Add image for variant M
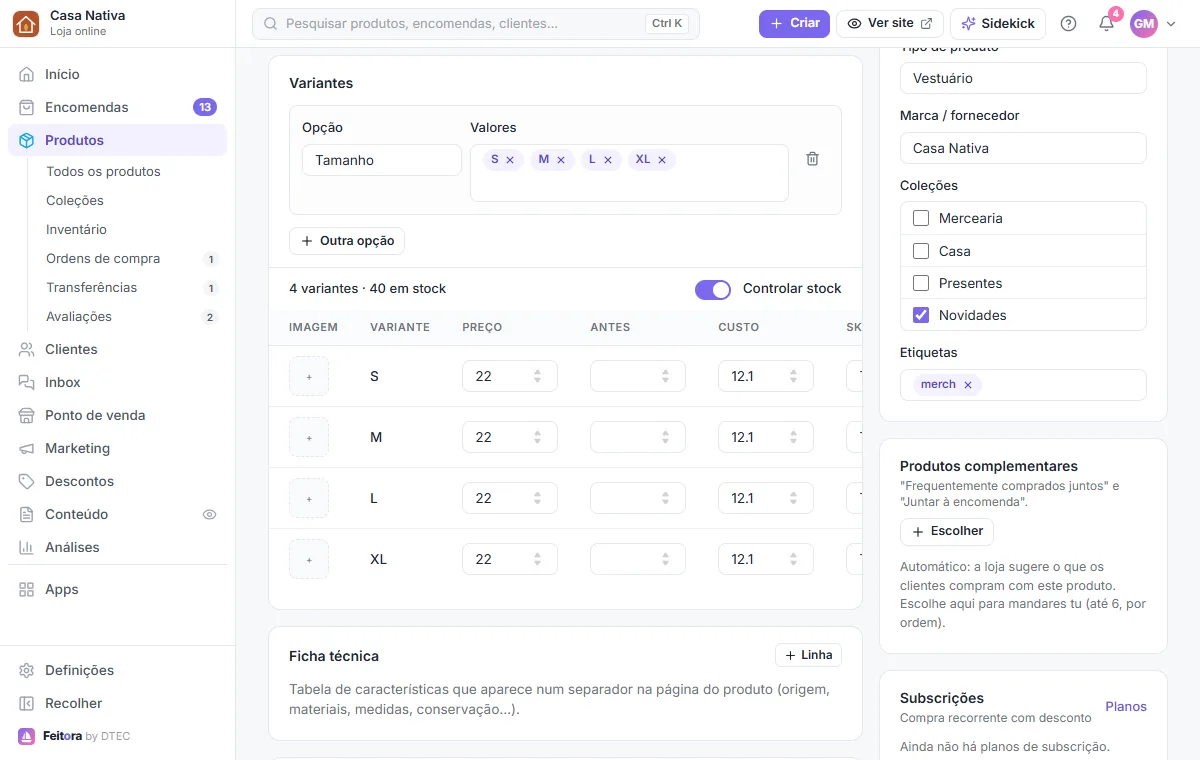The width and height of the screenshot is (1200, 760). click(309, 437)
